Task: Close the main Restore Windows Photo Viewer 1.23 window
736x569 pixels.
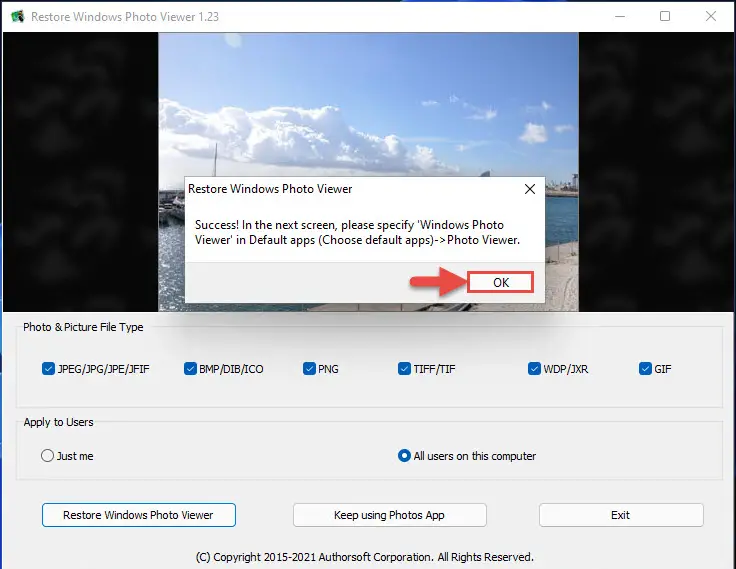Action: [711, 16]
